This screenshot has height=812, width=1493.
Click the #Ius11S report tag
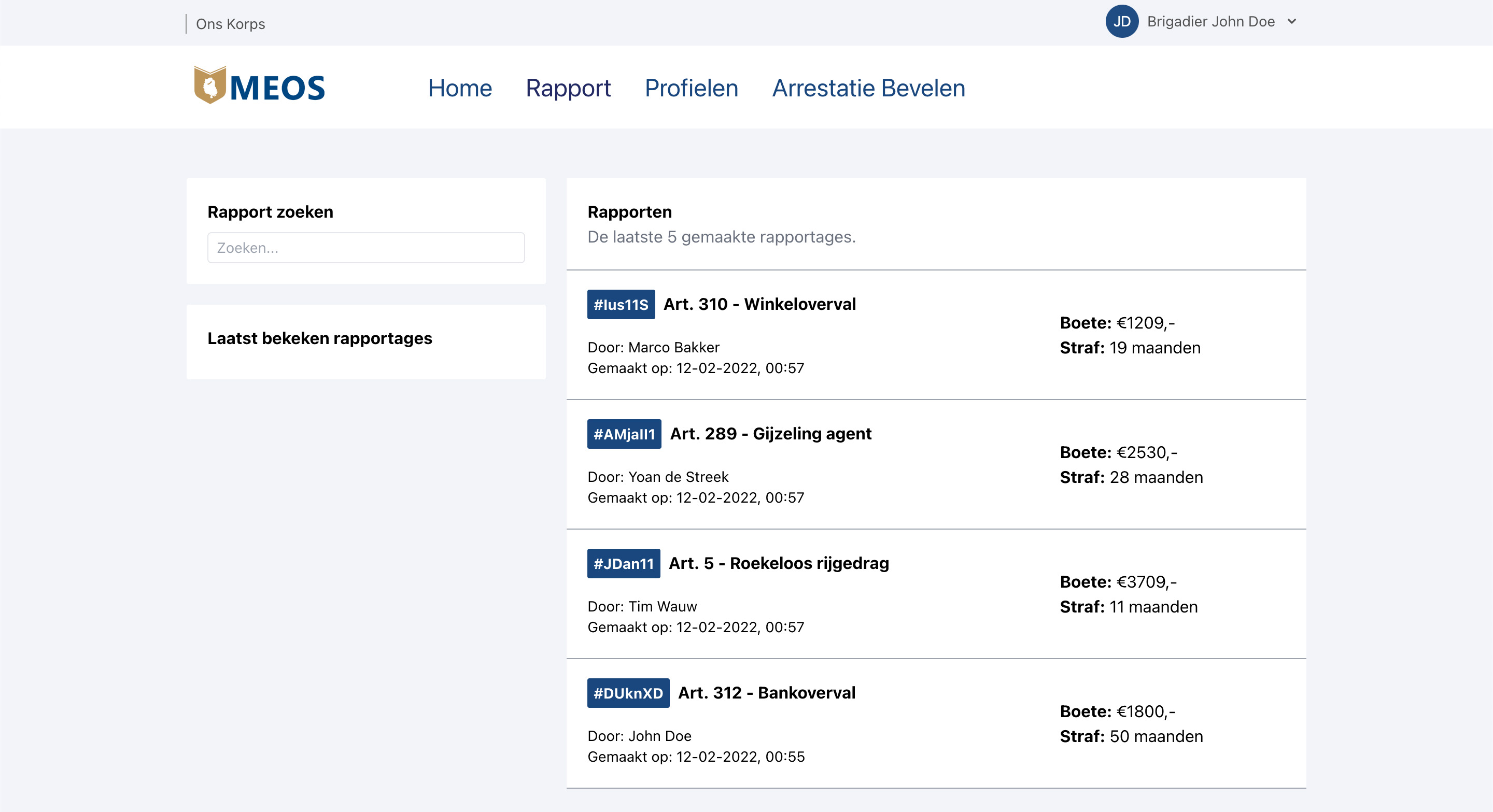[x=621, y=305]
